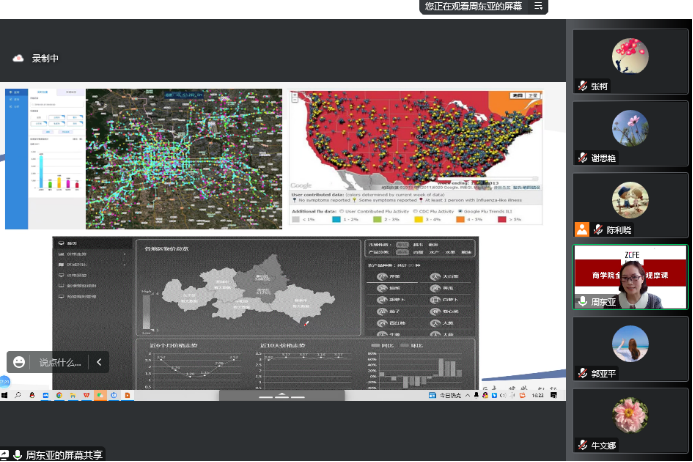
Task: Click the Windows Start button in shared taskbar
Action: pos(6,395)
